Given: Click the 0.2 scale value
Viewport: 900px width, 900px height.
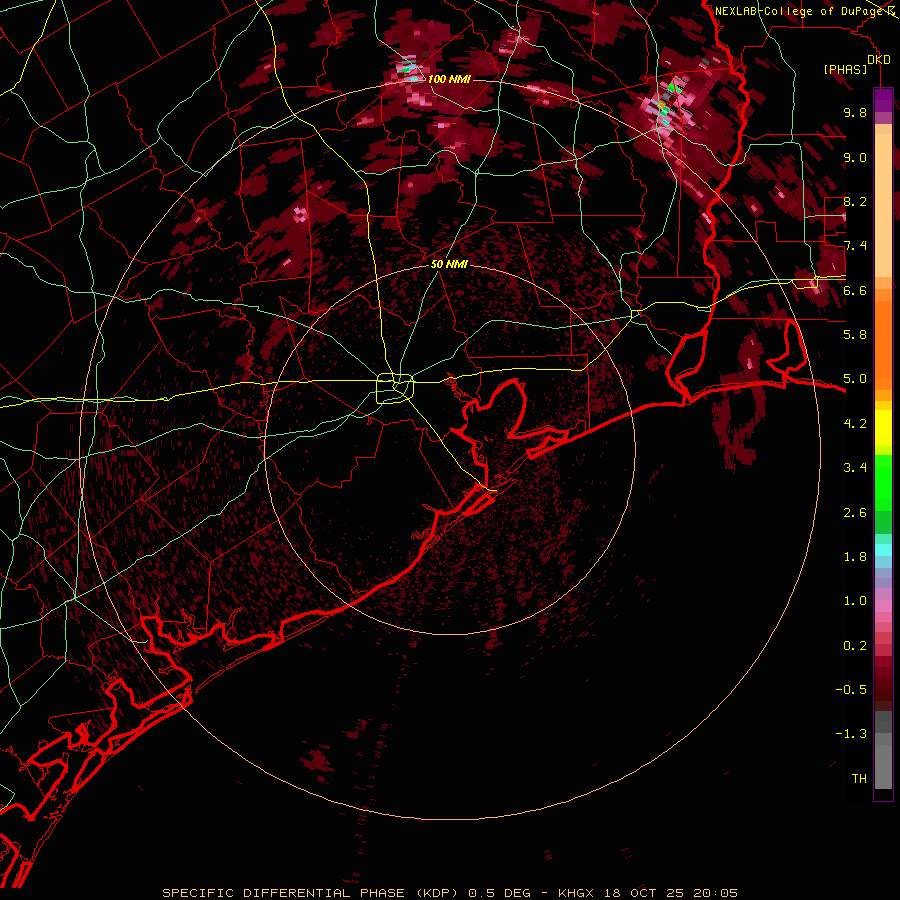Looking at the screenshot, I should [855, 646].
